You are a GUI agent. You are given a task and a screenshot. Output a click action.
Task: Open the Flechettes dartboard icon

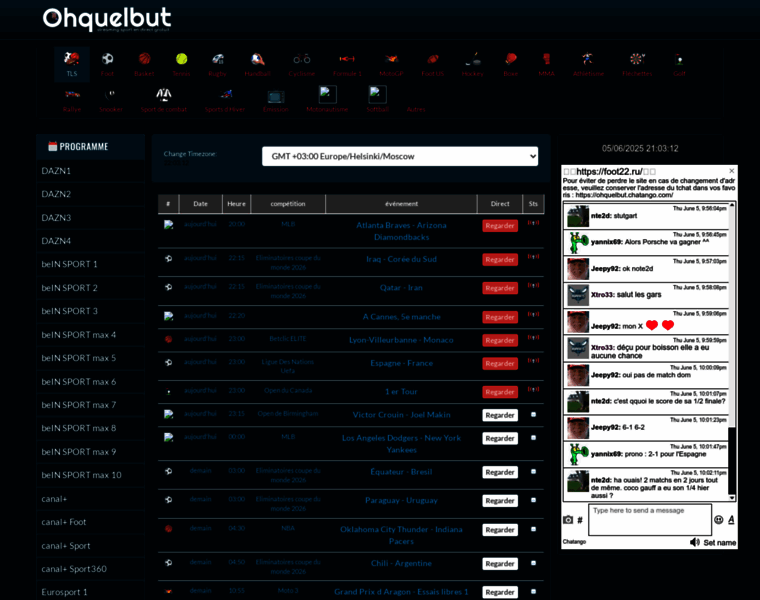point(637,59)
